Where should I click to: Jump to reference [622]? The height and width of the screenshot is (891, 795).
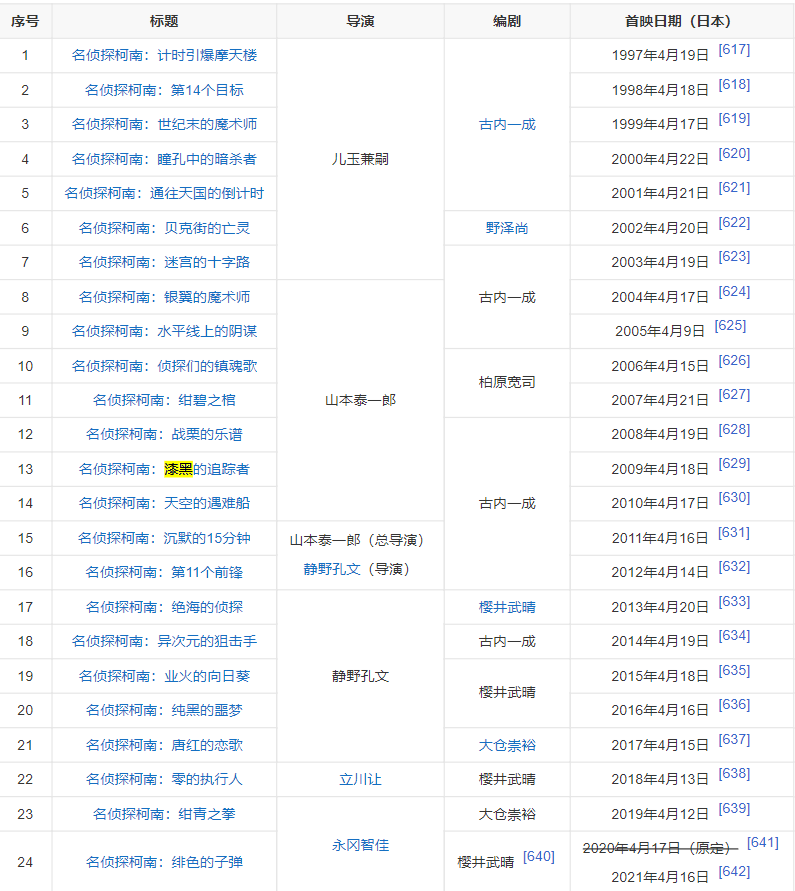[734, 223]
